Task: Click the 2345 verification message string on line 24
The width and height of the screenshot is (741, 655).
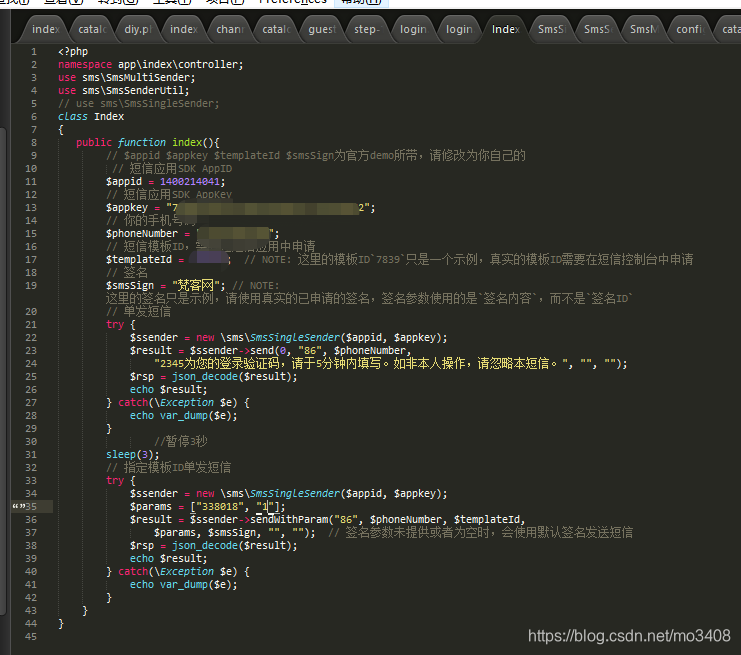Action: (362, 363)
